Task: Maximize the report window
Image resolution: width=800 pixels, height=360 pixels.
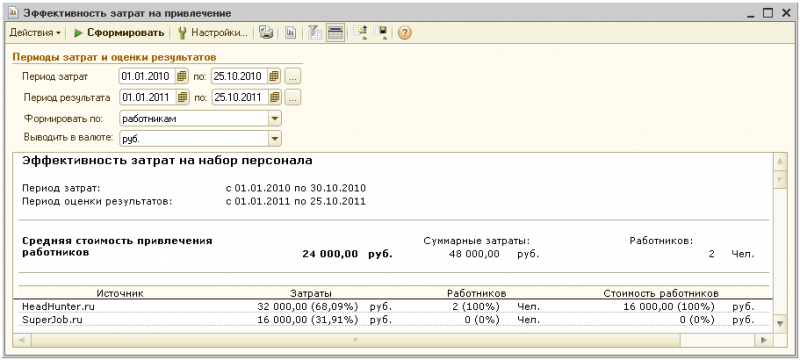Action: (x=768, y=13)
